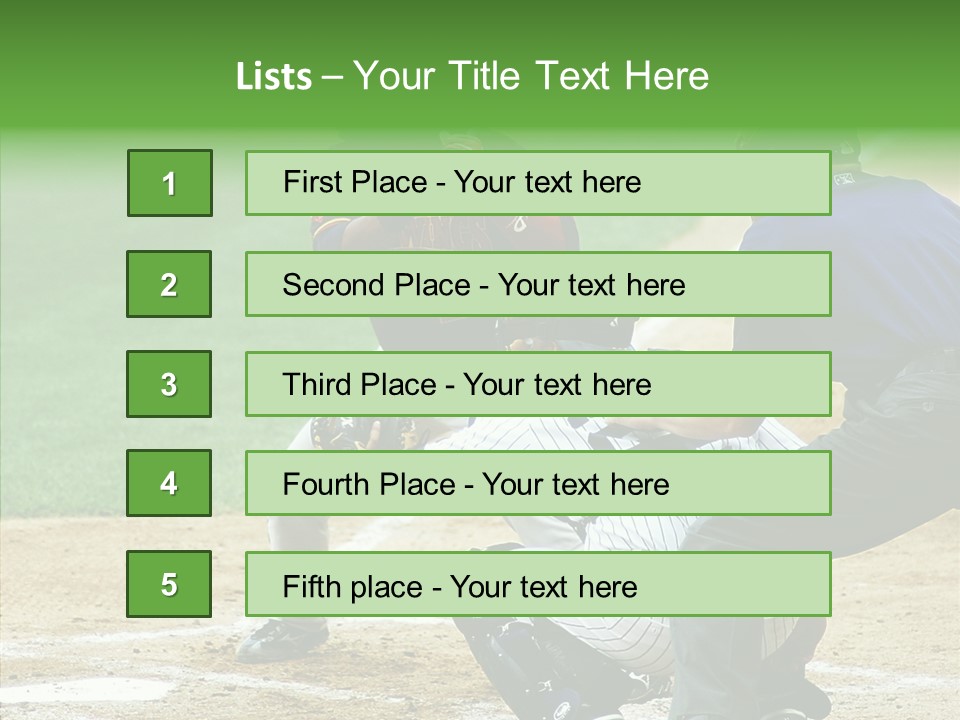960x720 pixels.
Task: Click the Third Place text bar
Action: pyautogui.click(x=538, y=384)
